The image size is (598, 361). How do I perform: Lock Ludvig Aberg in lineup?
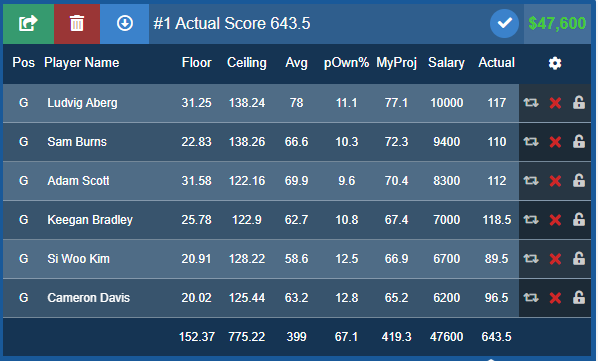pyautogui.click(x=579, y=102)
